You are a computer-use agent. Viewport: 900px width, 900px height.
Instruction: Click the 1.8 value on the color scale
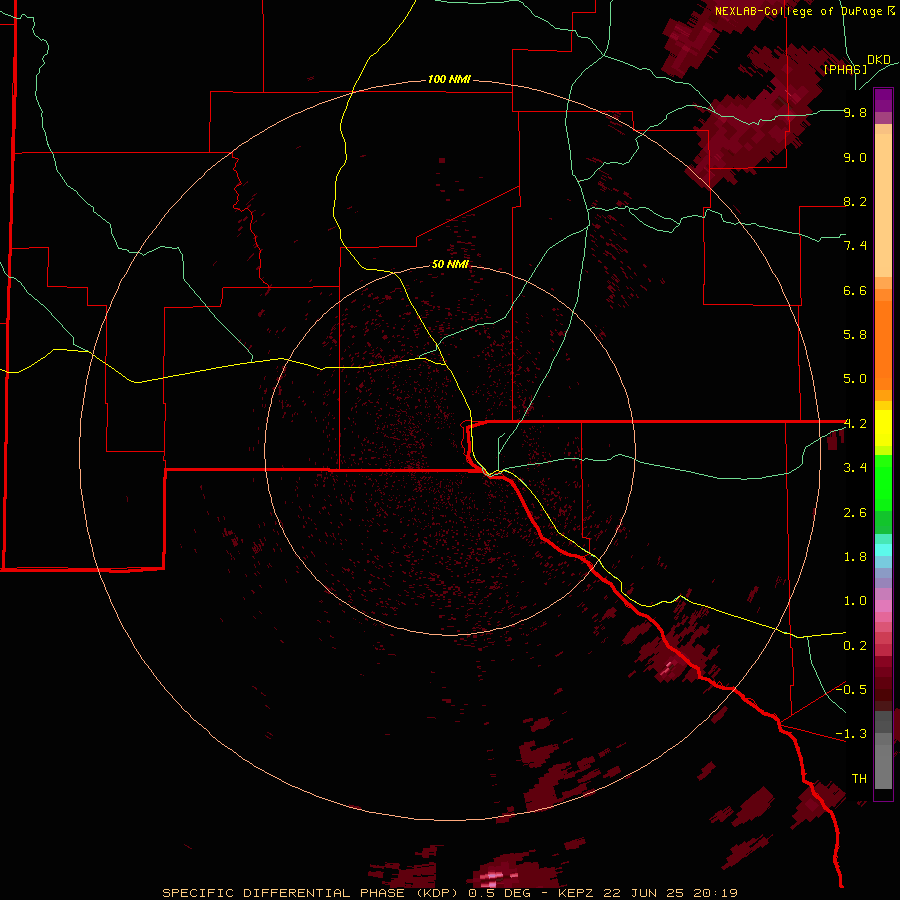pos(855,557)
